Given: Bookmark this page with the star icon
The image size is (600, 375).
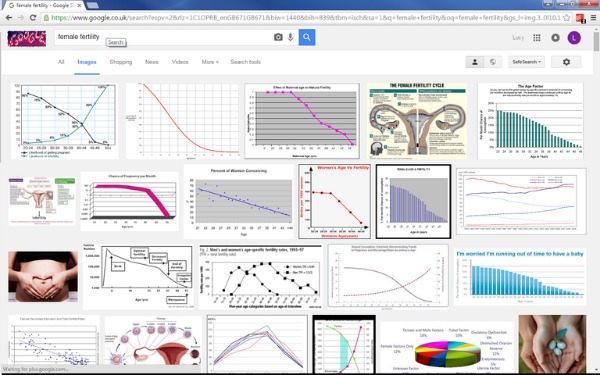Looking at the screenshot, I should coord(567,18).
